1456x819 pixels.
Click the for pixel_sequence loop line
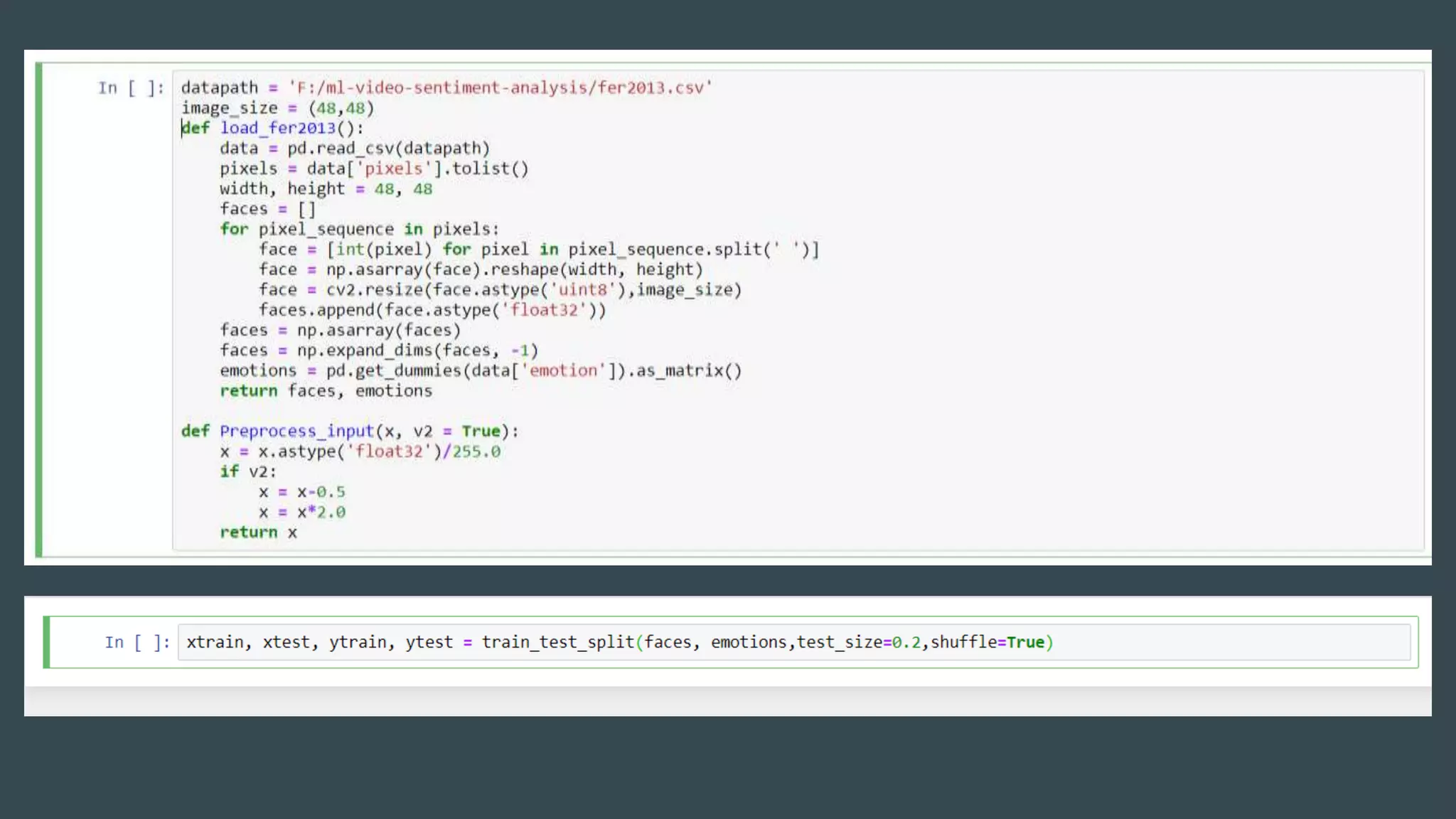click(359, 230)
